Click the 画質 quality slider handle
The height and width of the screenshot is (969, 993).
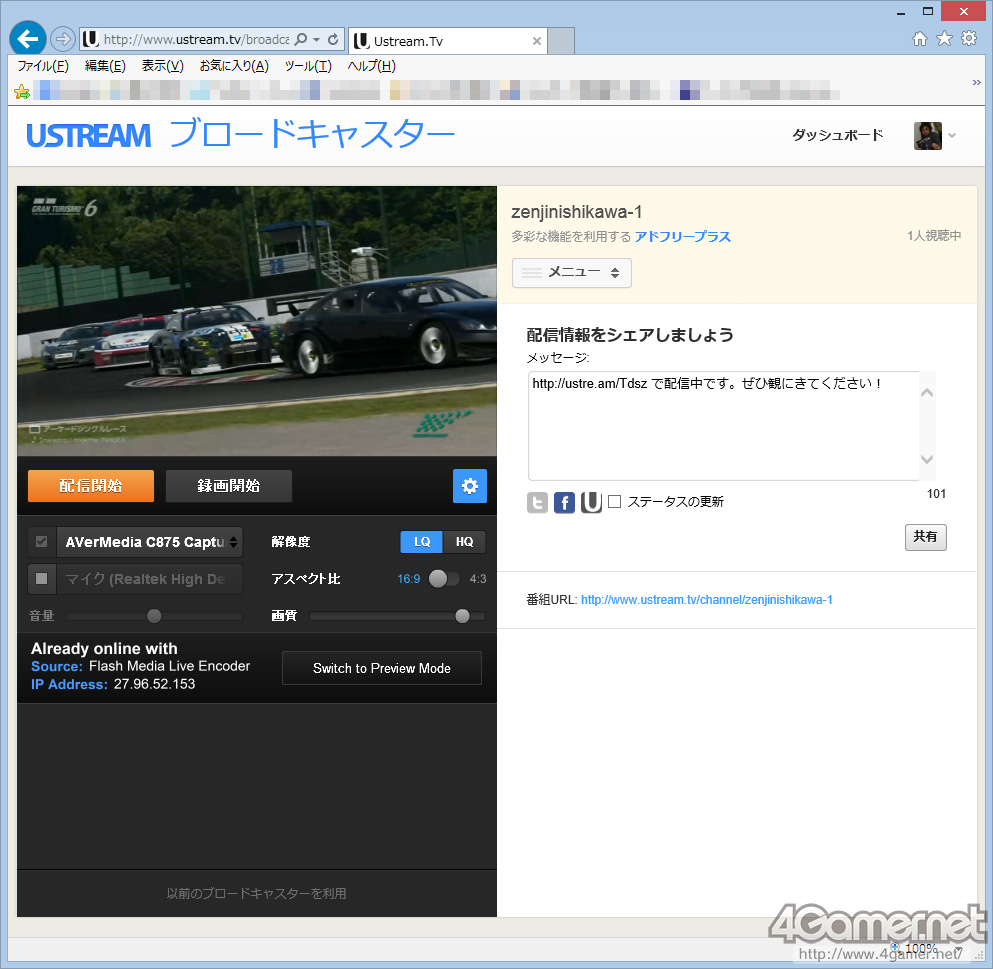click(462, 616)
